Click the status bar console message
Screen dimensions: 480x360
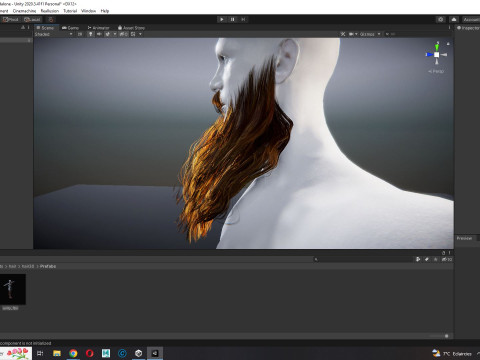[x=25, y=343]
